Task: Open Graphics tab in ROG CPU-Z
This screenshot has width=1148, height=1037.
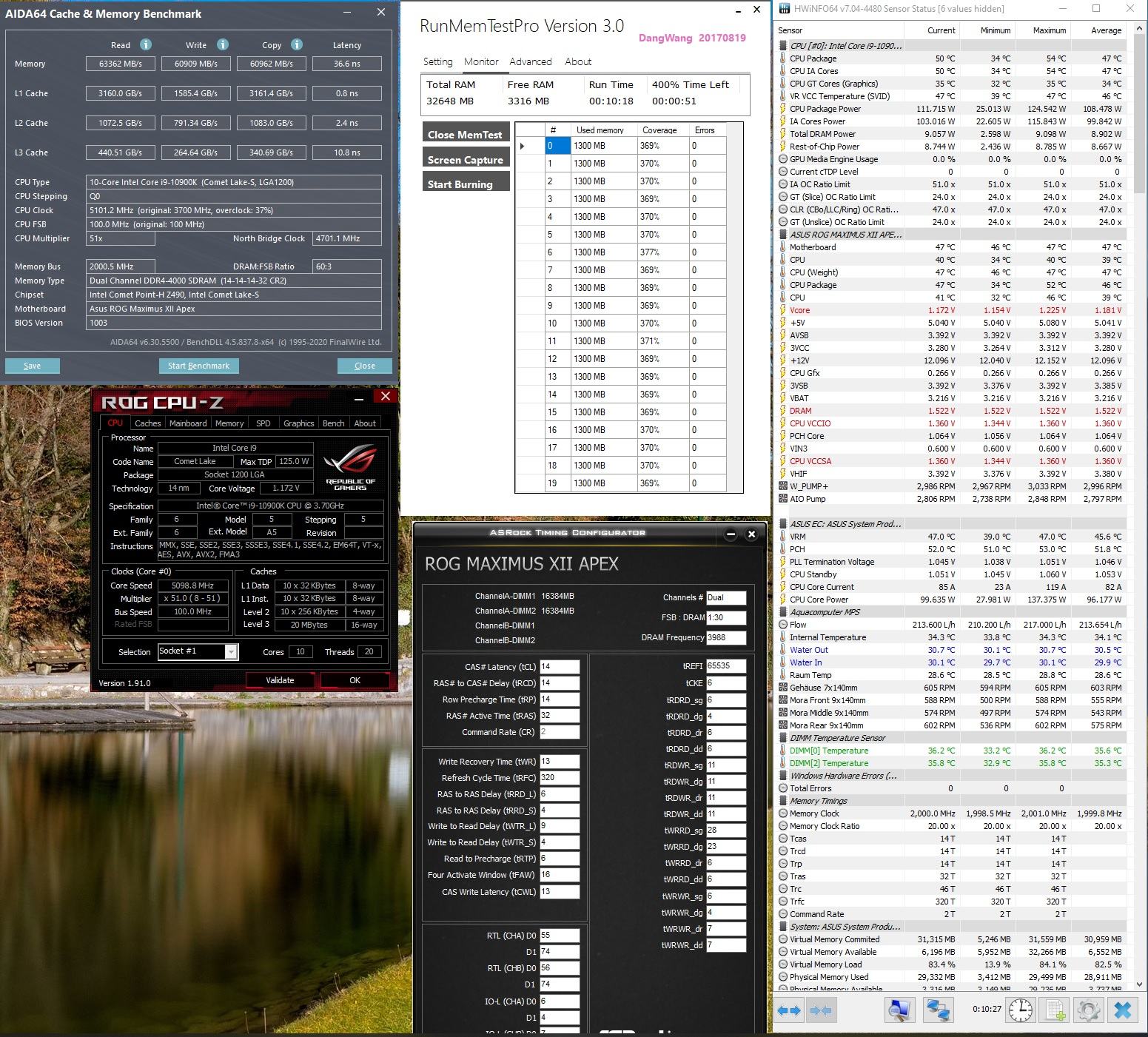Action: point(299,423)
